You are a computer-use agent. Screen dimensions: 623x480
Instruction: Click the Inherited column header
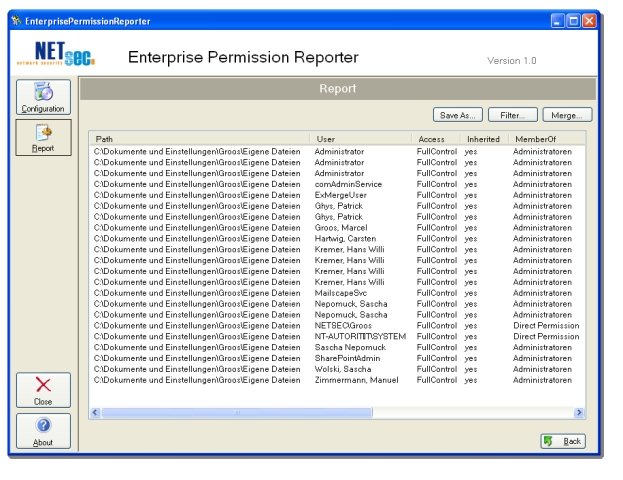[x=484, y=139]
